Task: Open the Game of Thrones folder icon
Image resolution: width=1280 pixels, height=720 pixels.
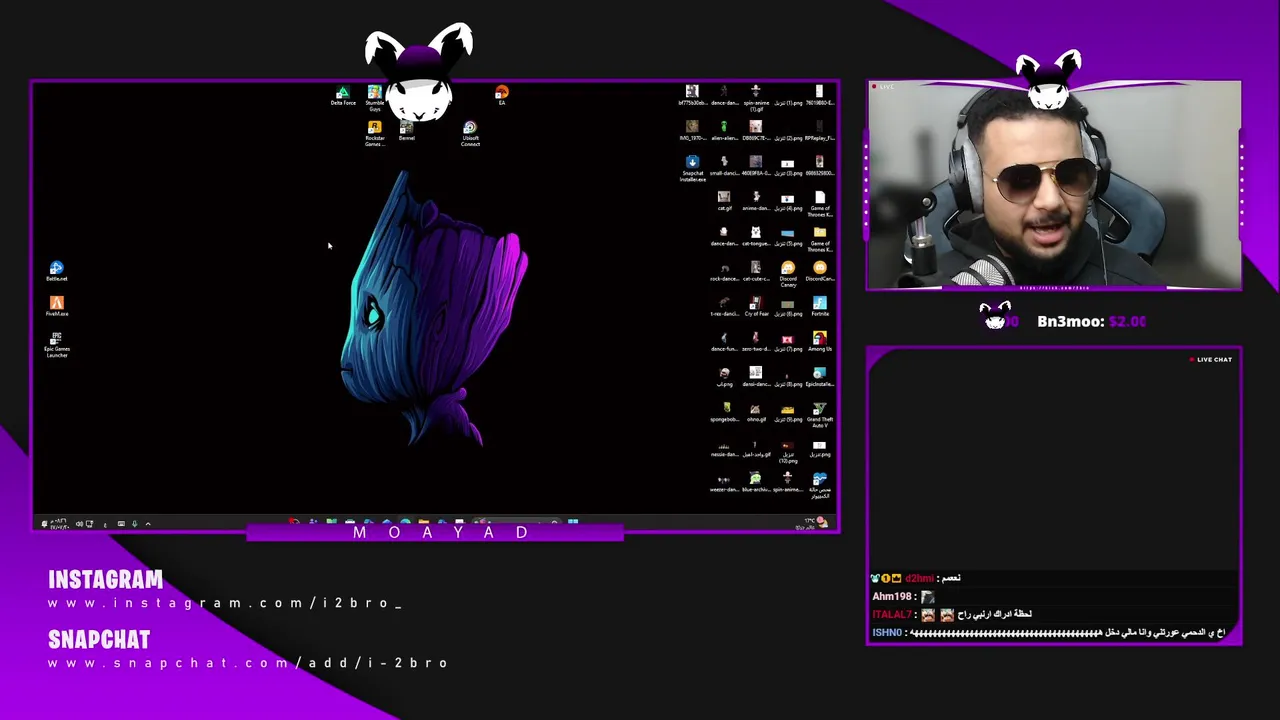Action: point(820,238)
